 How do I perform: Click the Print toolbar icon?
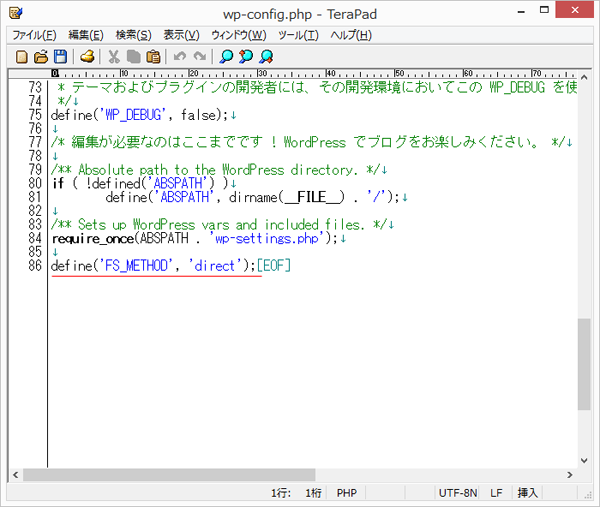(x=87, y=57)
